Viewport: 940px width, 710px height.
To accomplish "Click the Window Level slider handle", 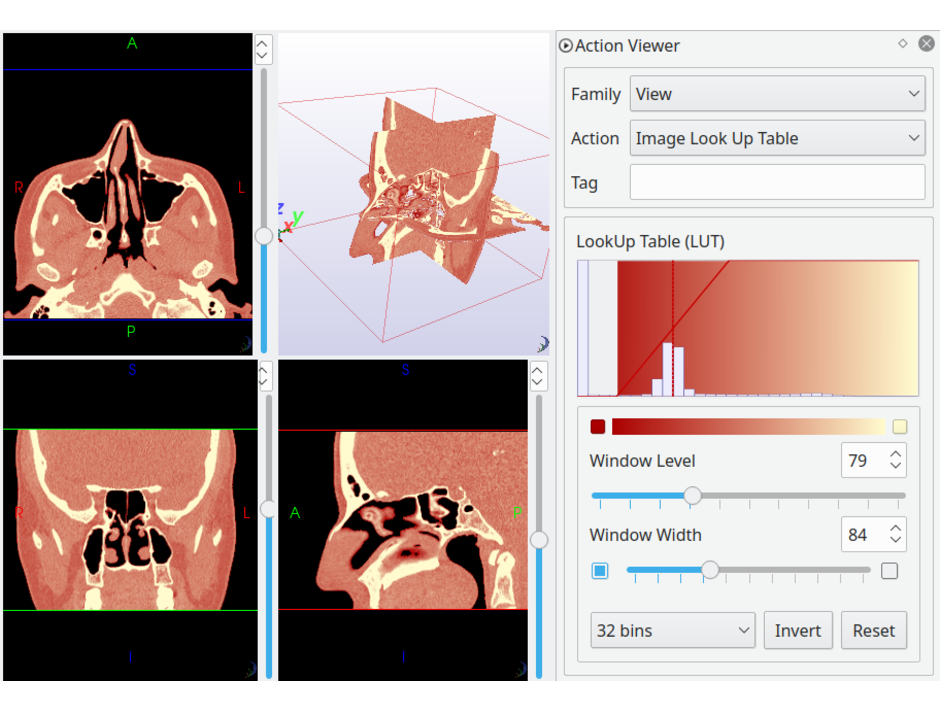I will [692, 496].
